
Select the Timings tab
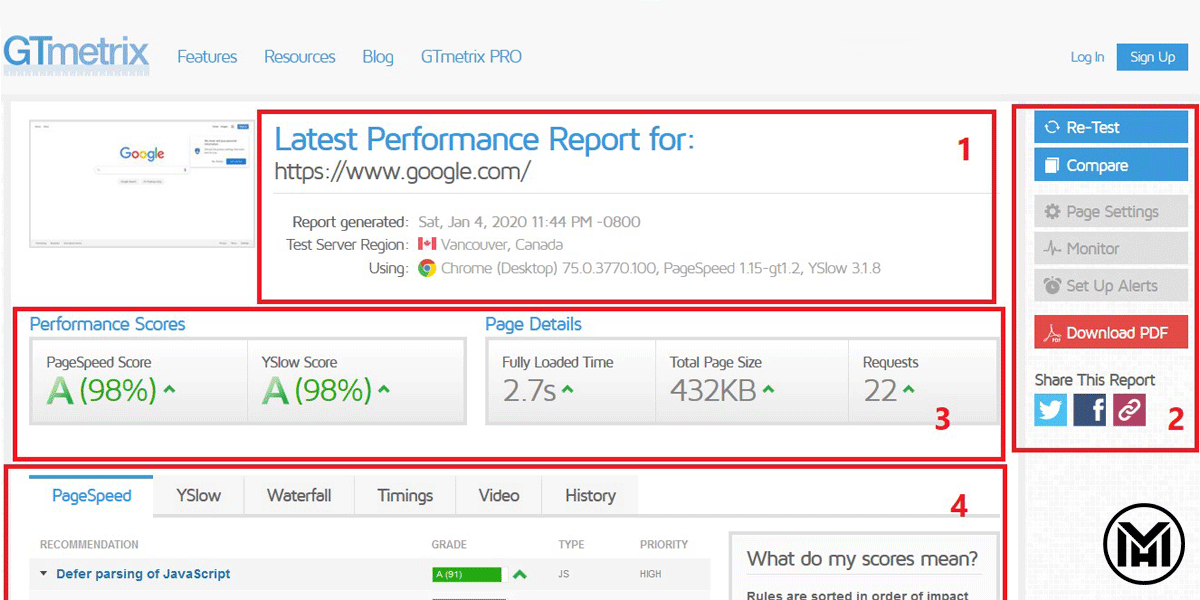(405, 495)
